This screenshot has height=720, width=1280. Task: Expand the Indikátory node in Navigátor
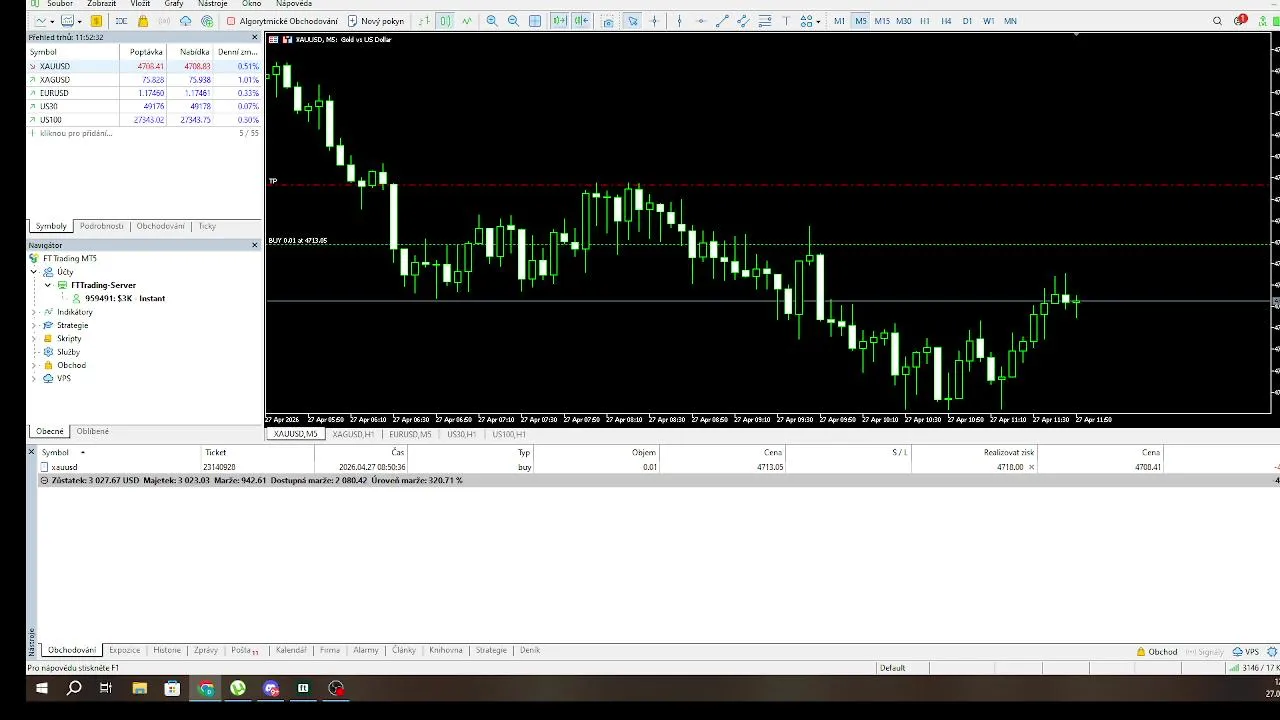(x=34, y=312)
